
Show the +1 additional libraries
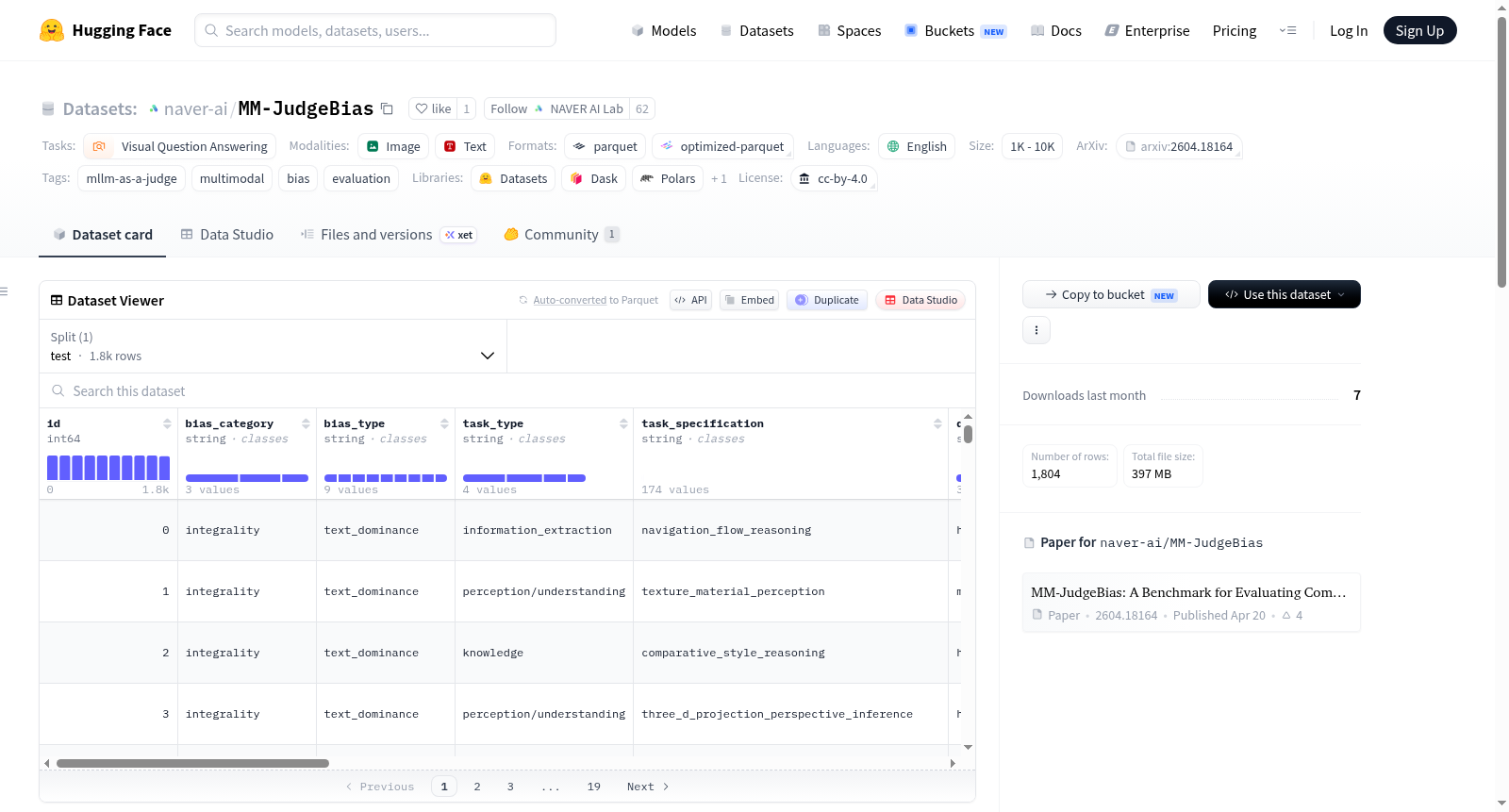pyautogui.click(x=719, y=178)
